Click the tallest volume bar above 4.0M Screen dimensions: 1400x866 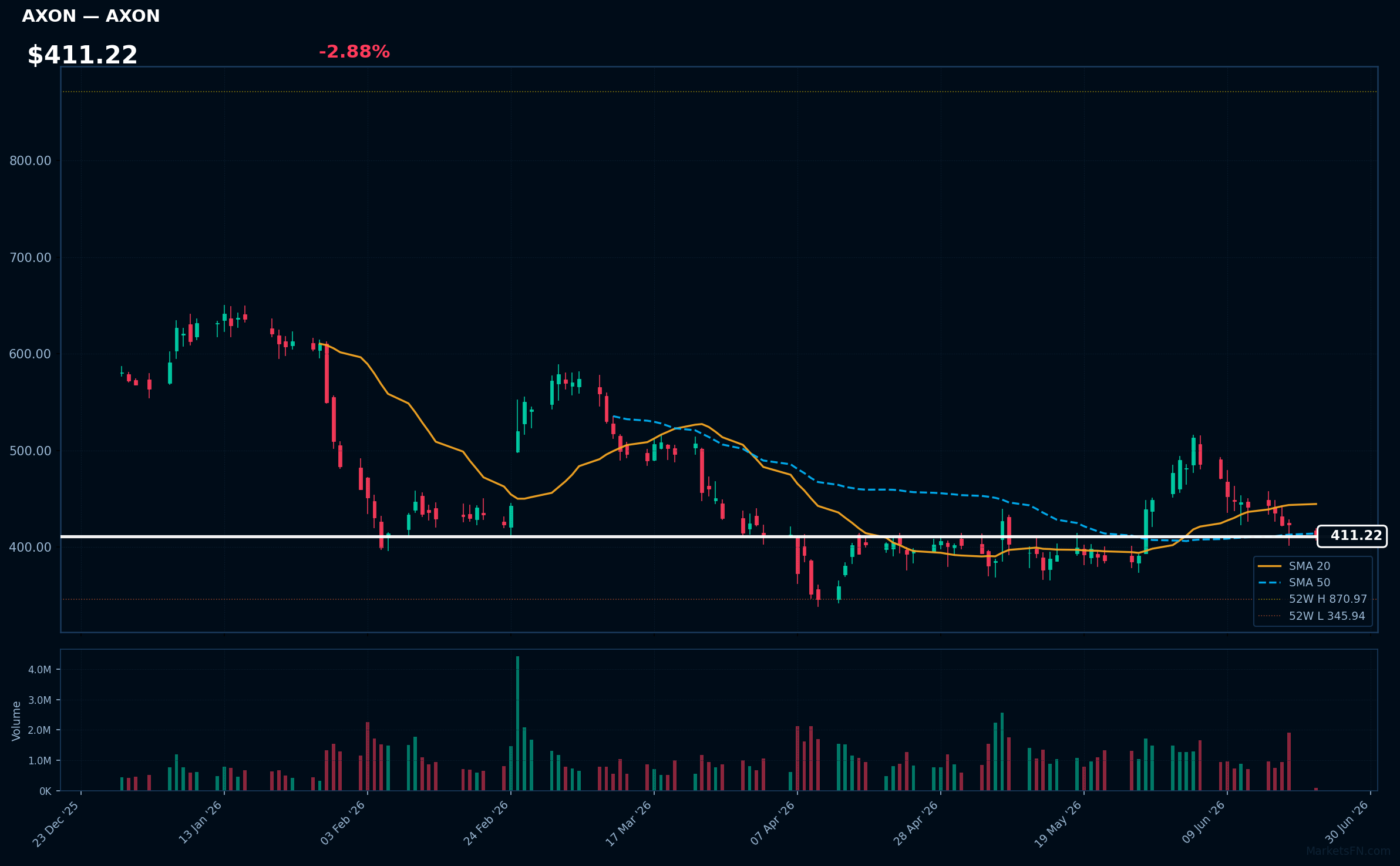pos(517,723)
